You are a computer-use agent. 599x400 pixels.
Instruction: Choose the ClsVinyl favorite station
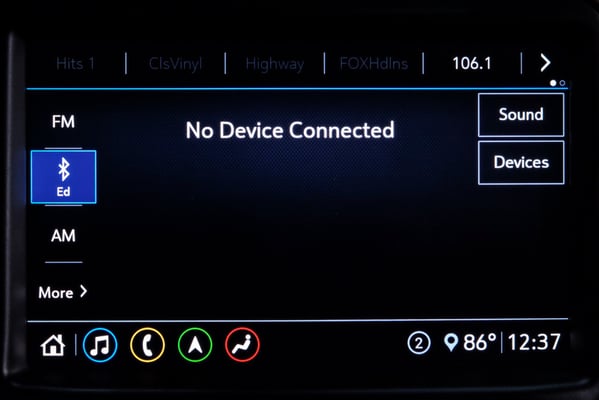pos(175,63)
